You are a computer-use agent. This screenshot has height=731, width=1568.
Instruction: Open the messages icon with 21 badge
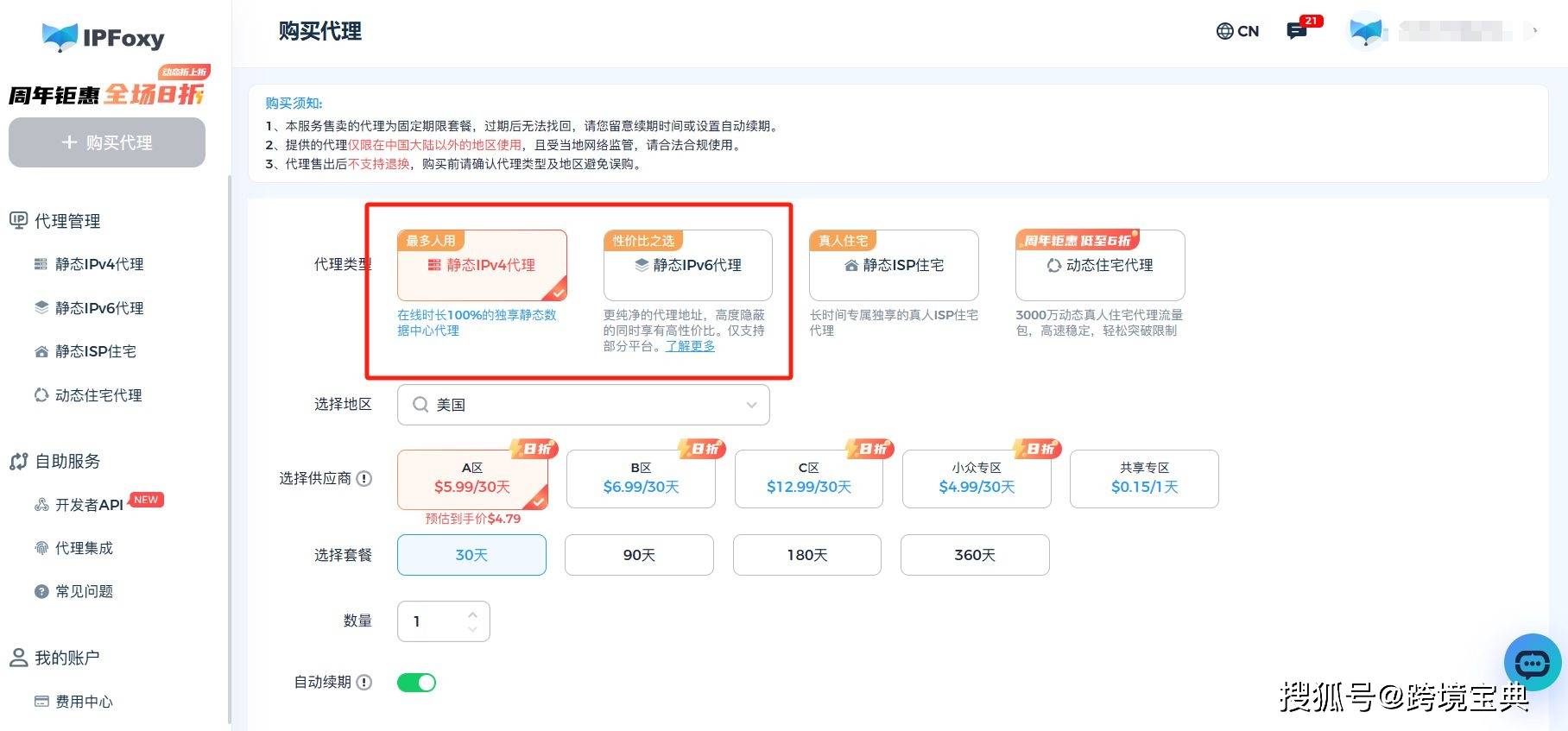pyautogui.click(x=1297, y=31)
